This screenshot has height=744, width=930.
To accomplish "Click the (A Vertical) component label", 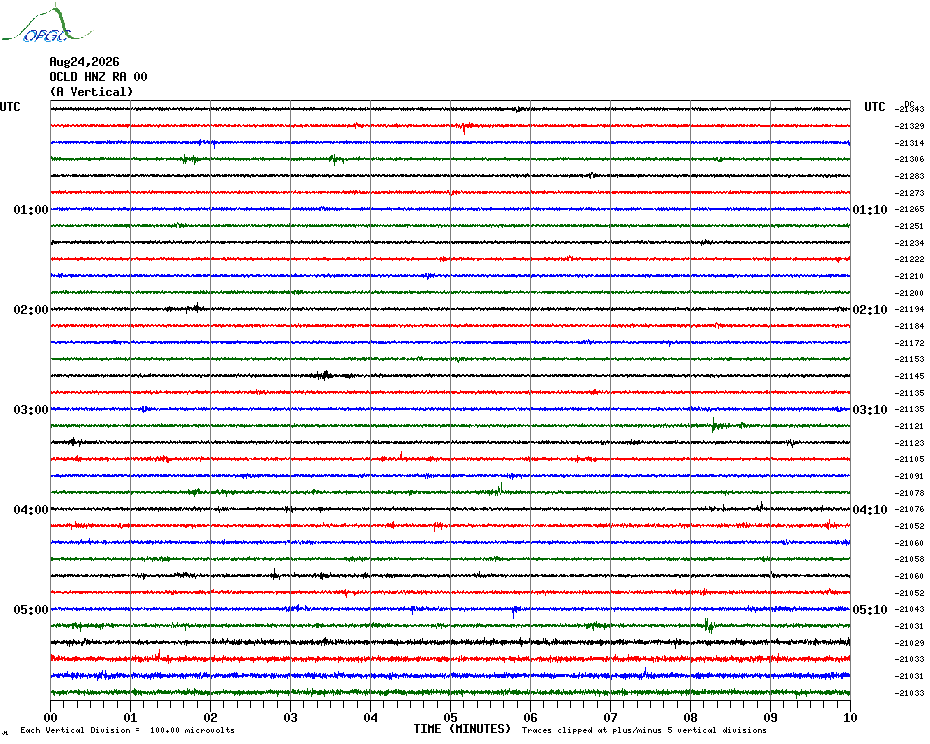I will pyautogui.click(x=91, y=92).
